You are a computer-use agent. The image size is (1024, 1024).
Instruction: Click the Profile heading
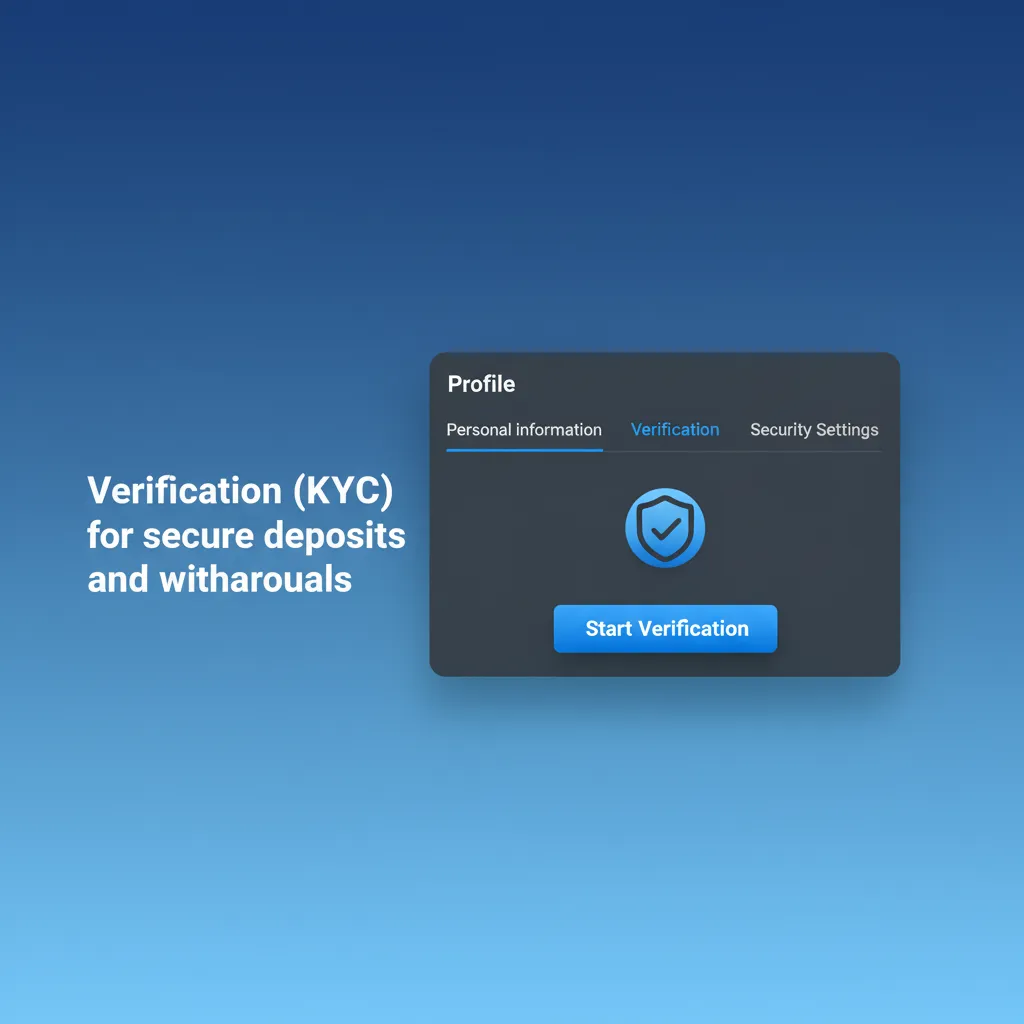click(481, 384)
